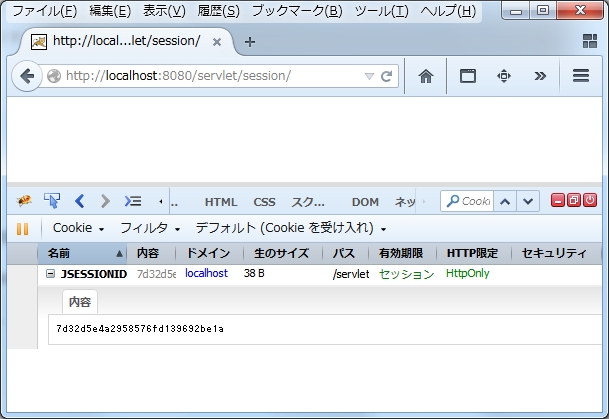This screenshot has height=419, width=609.
Task: Close the localhost session tab
Action: pos(217,42)
